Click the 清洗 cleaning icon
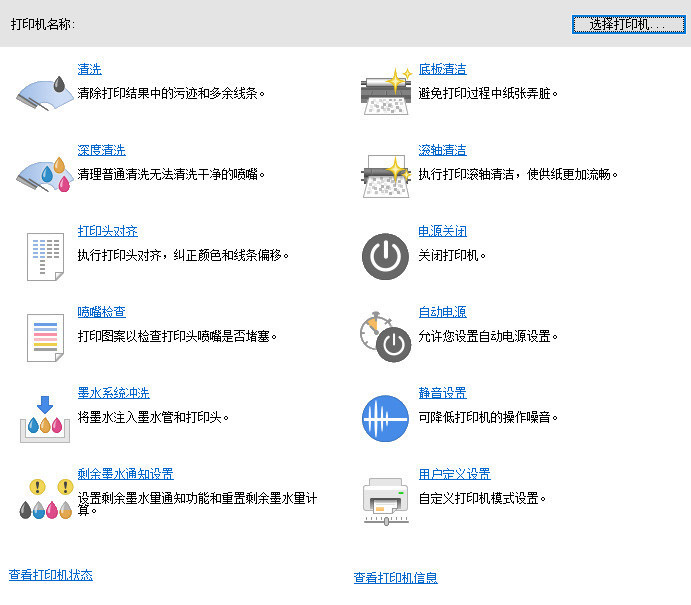The width and height of the screenshot is (691, 605). click(x=45, y=92)
